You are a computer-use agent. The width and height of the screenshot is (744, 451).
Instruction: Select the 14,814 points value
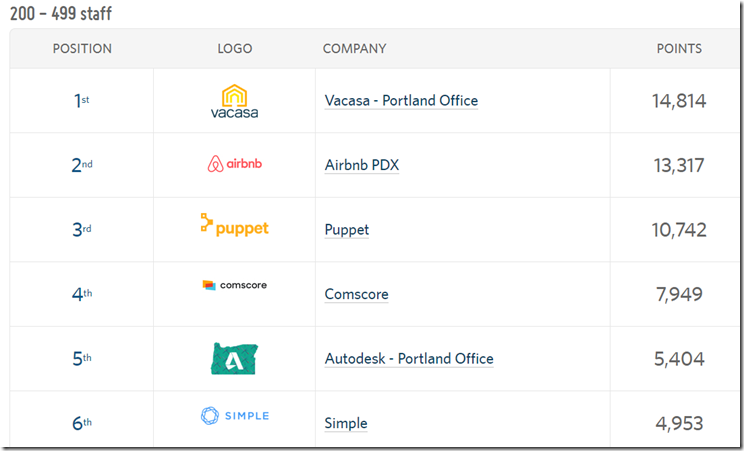click(x=679, y=101)
